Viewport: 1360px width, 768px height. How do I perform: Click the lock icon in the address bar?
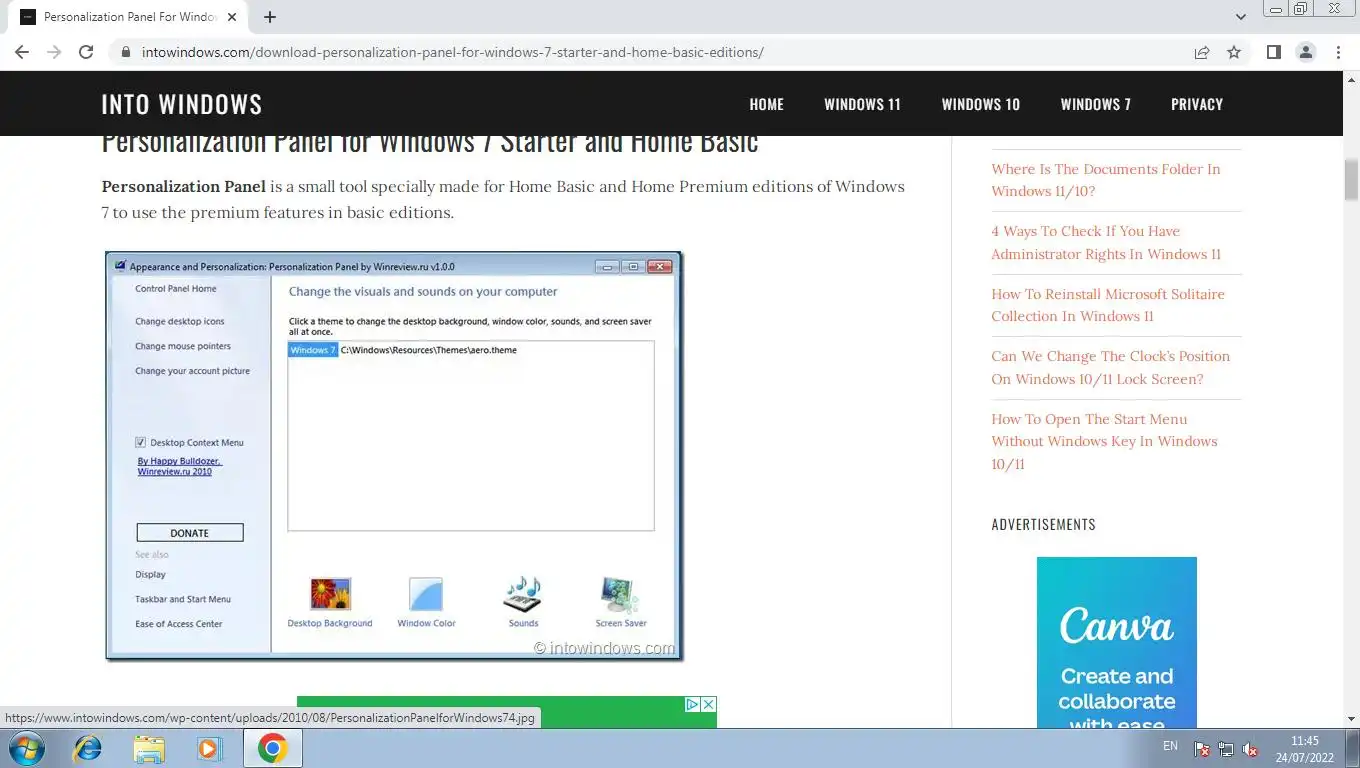click(x=125, y=52)
